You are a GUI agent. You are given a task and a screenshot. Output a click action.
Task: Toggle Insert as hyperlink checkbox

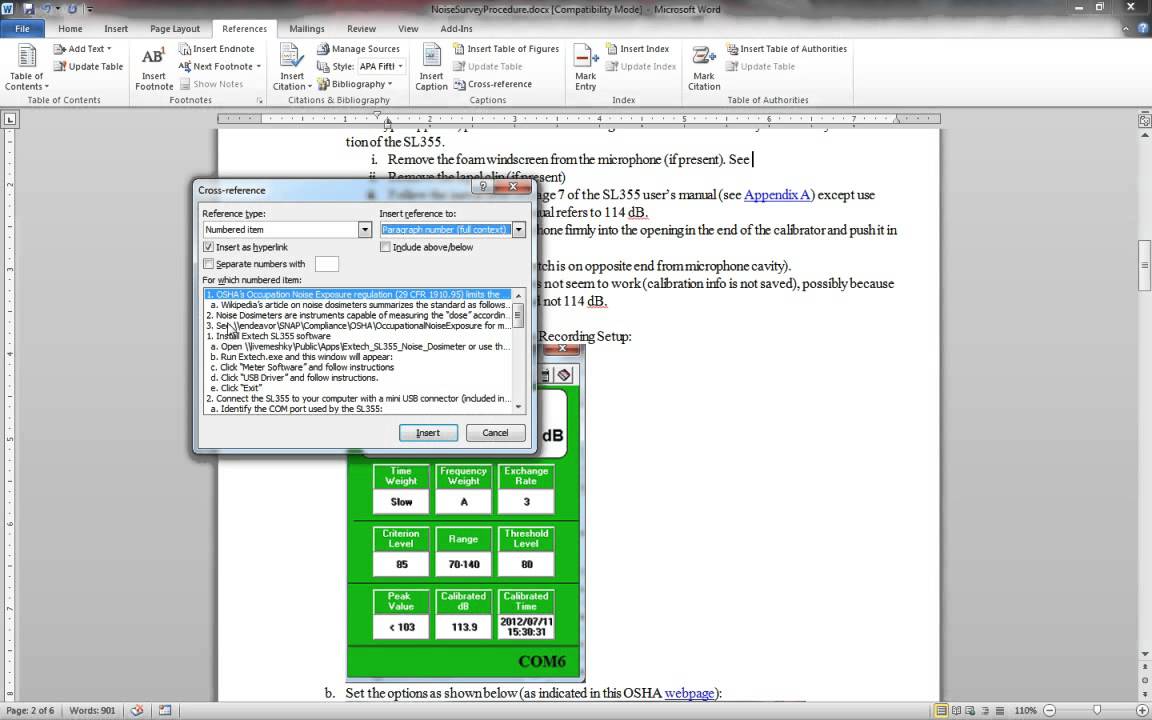click(x=209, y=248)
